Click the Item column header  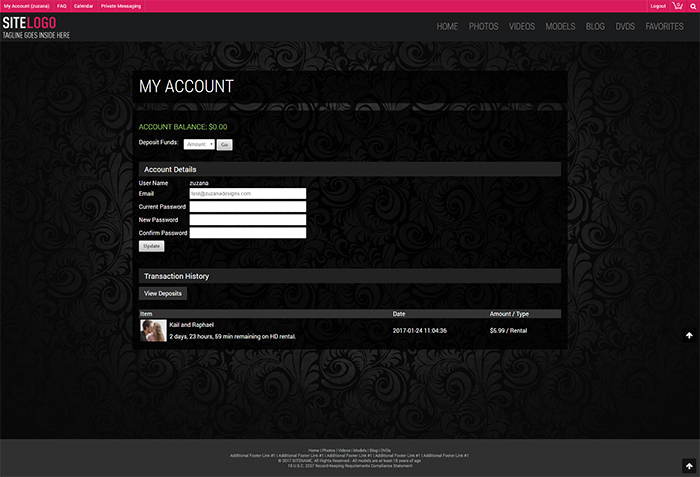(x=146, y=314)
